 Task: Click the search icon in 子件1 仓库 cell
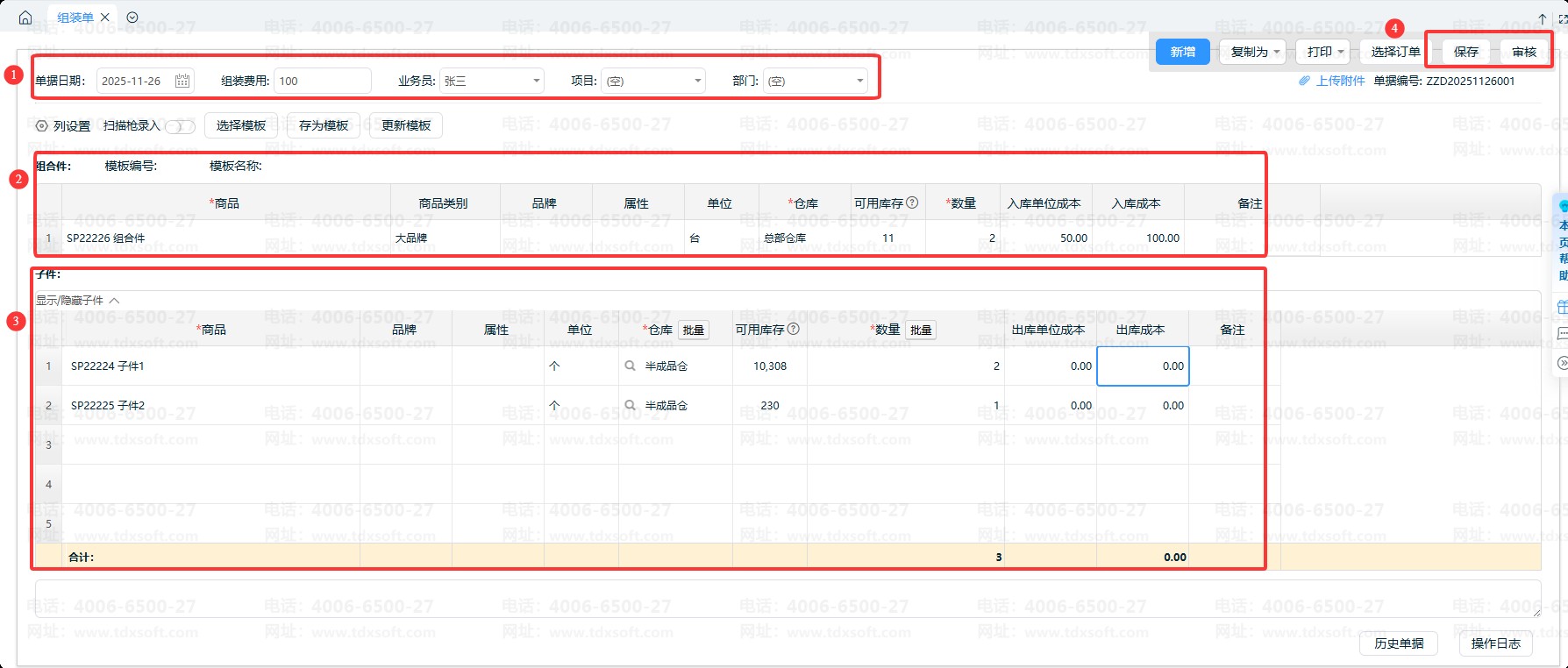pyautogui.click(x=630, y=366)
